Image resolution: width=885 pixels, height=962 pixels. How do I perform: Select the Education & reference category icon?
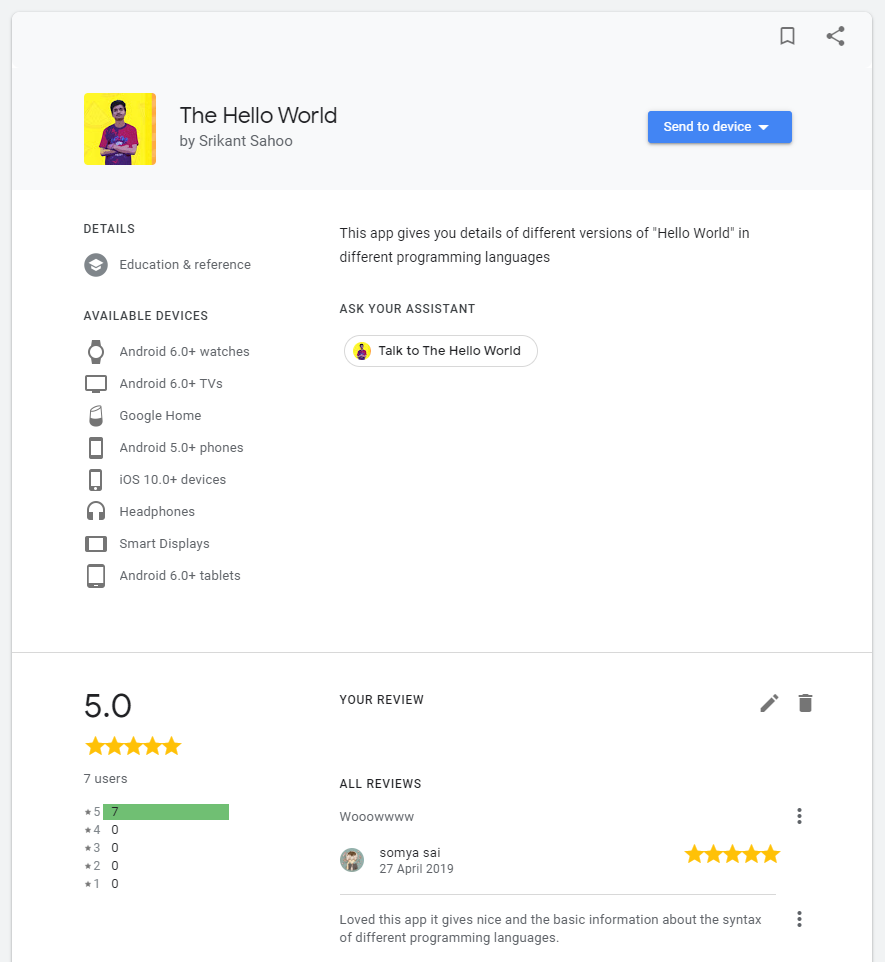pos(95,265)
